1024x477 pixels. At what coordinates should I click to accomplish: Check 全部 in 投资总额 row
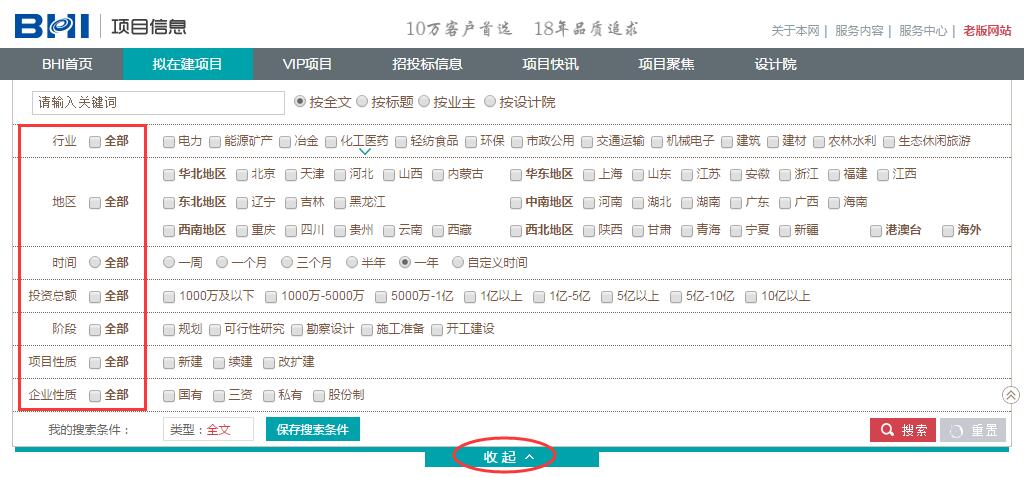pyautogui.click(x=95, y=296)
